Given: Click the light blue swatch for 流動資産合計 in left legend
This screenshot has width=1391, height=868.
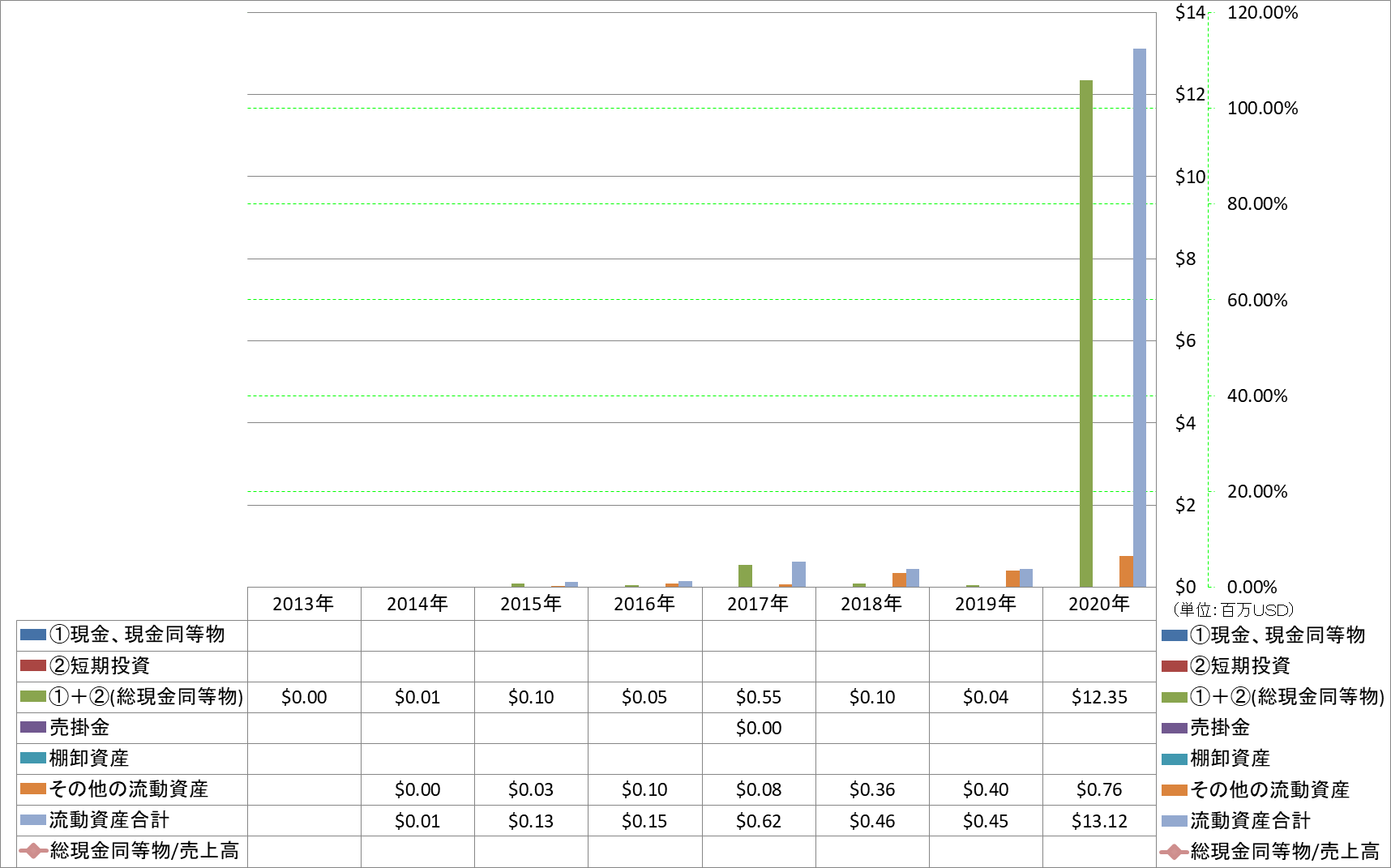Looking at the screenshot, I should pos(33,820).
